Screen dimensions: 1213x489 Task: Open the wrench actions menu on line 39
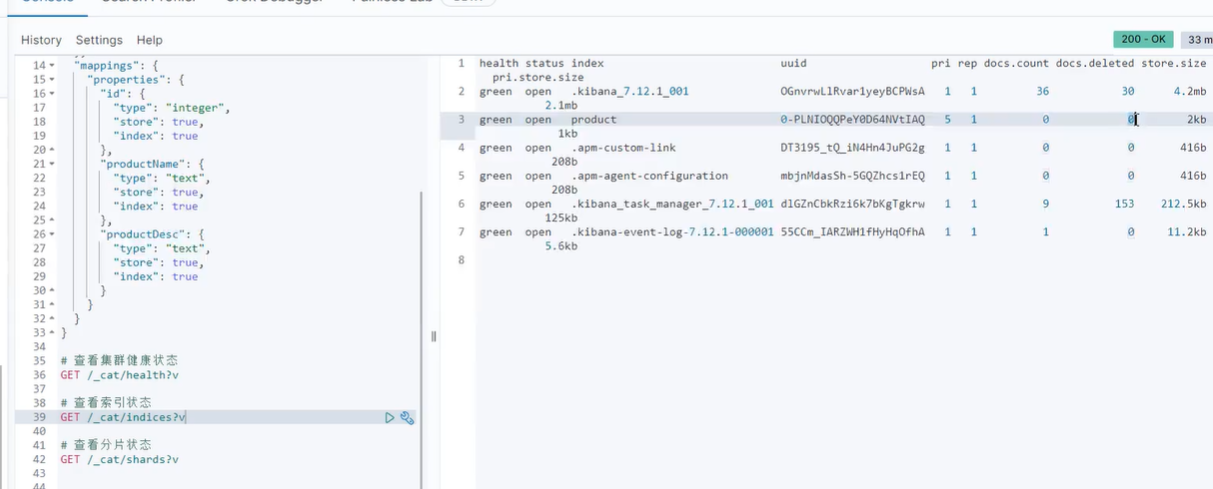click(x=407, y=418)
